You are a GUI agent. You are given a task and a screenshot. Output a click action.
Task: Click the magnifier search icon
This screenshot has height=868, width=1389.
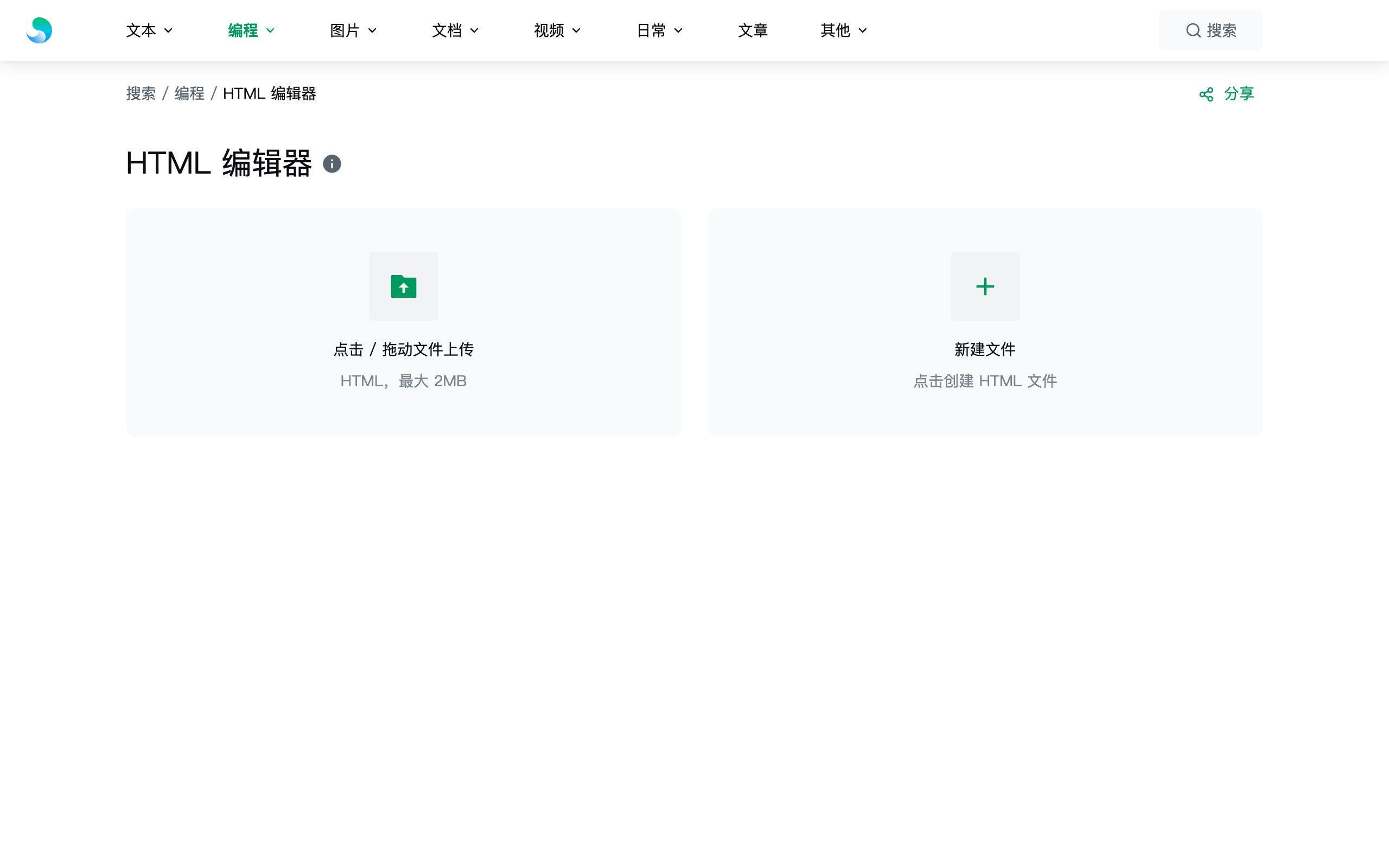(1193, 30)
